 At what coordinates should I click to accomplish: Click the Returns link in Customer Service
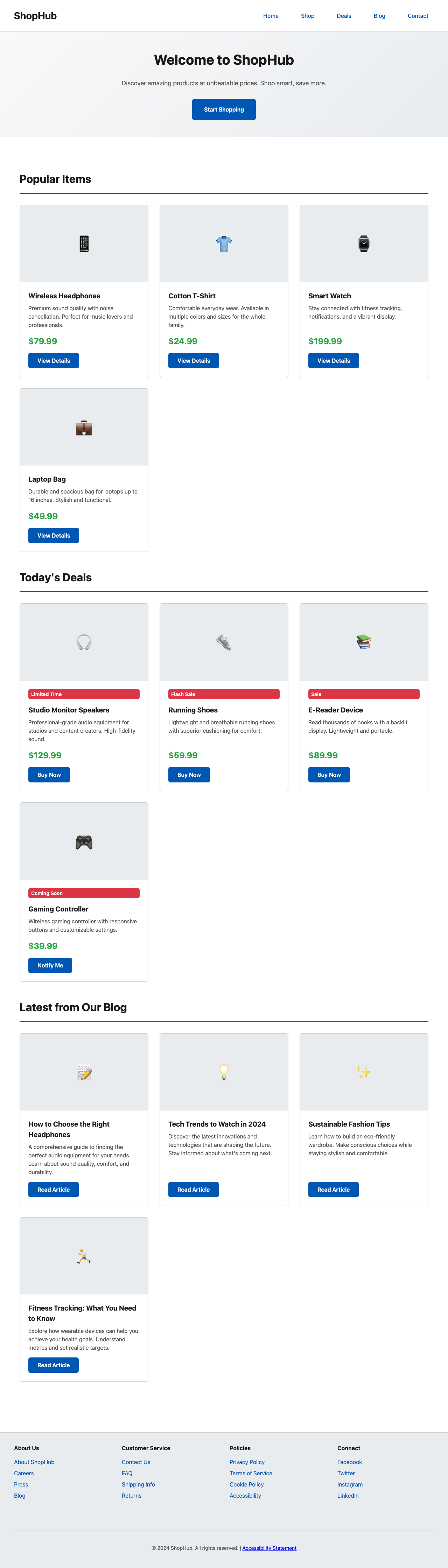click(132, 1496)
